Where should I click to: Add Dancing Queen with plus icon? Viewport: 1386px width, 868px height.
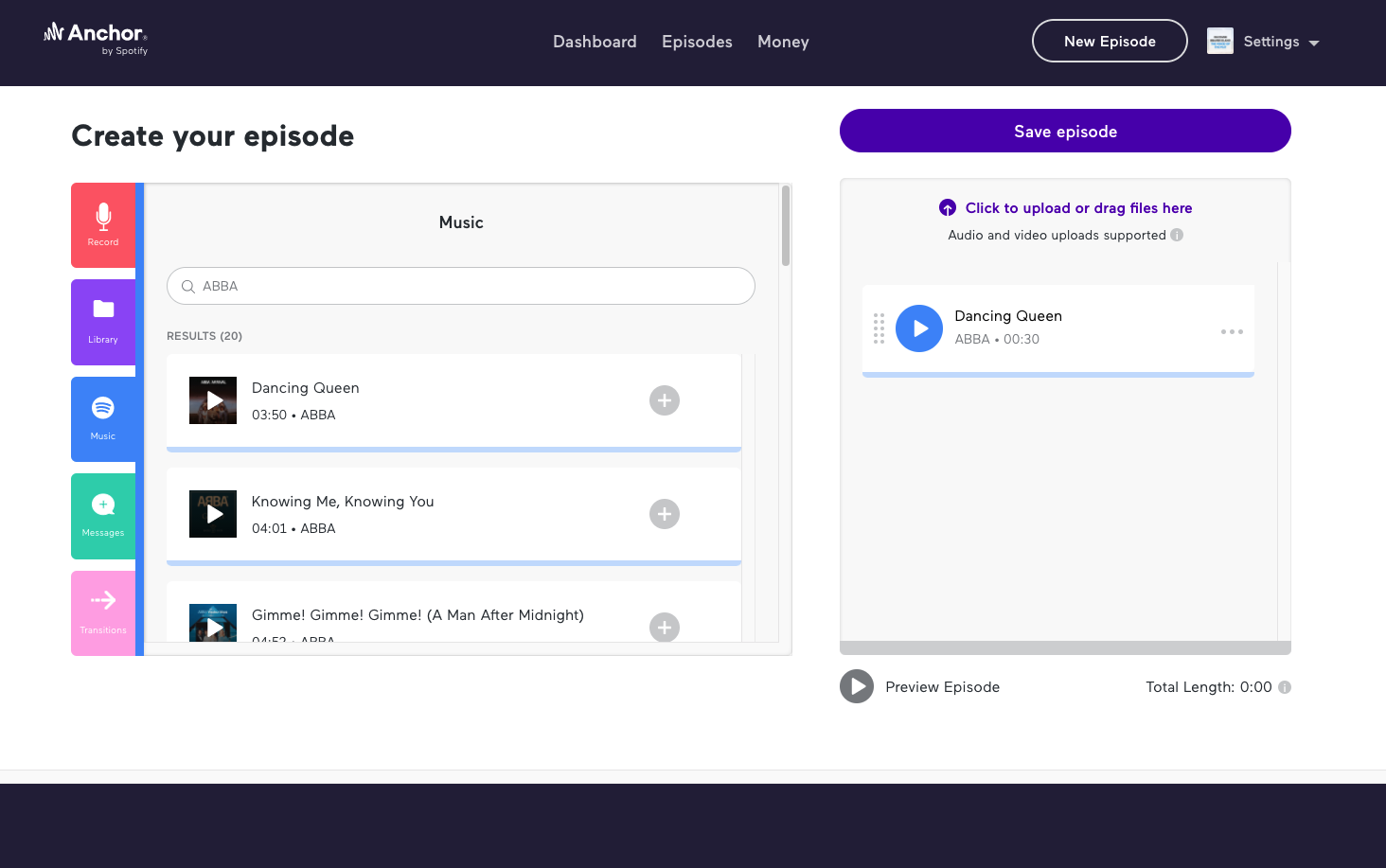[x=665, y=400]
